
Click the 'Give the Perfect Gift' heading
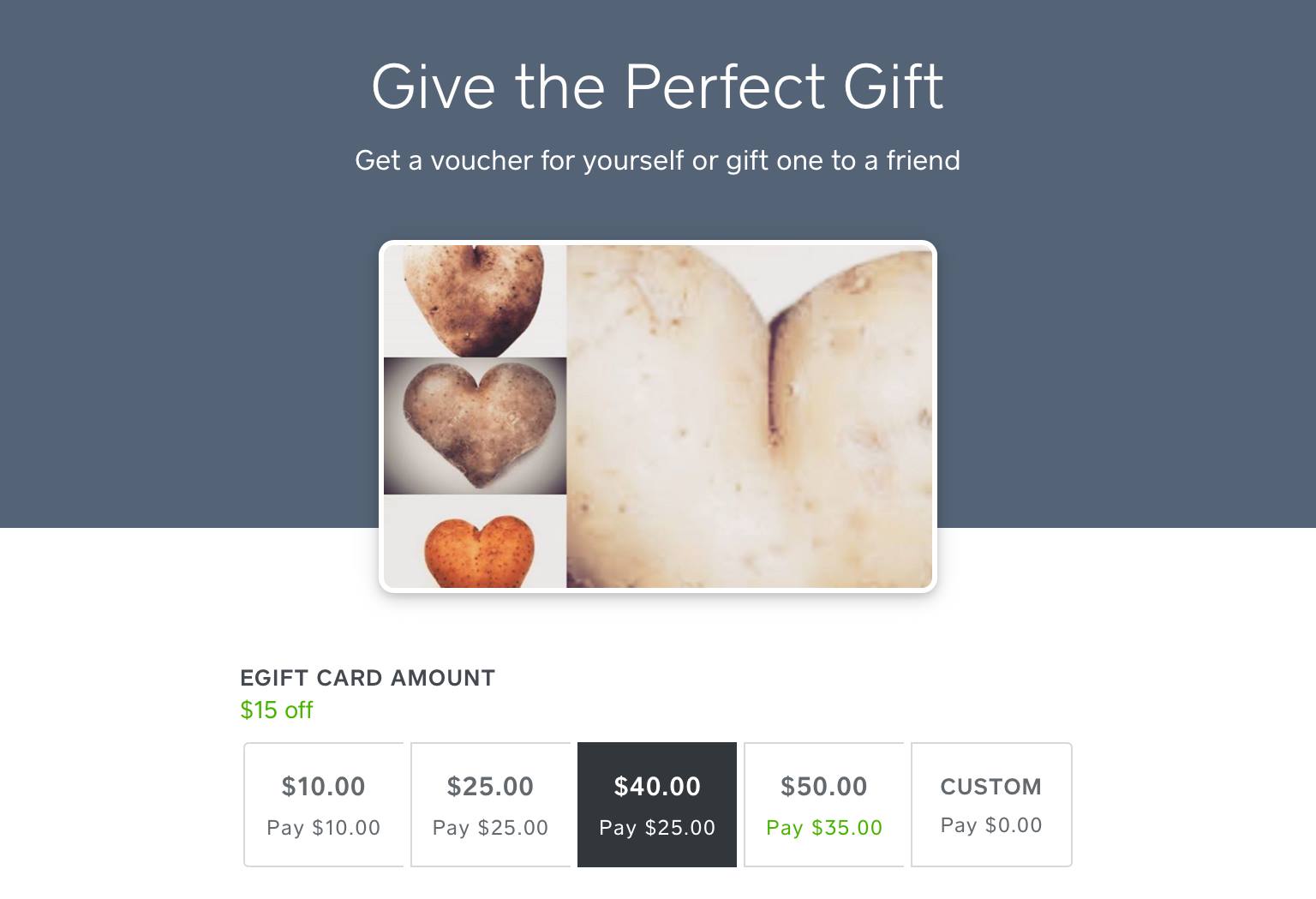(657, 86)
